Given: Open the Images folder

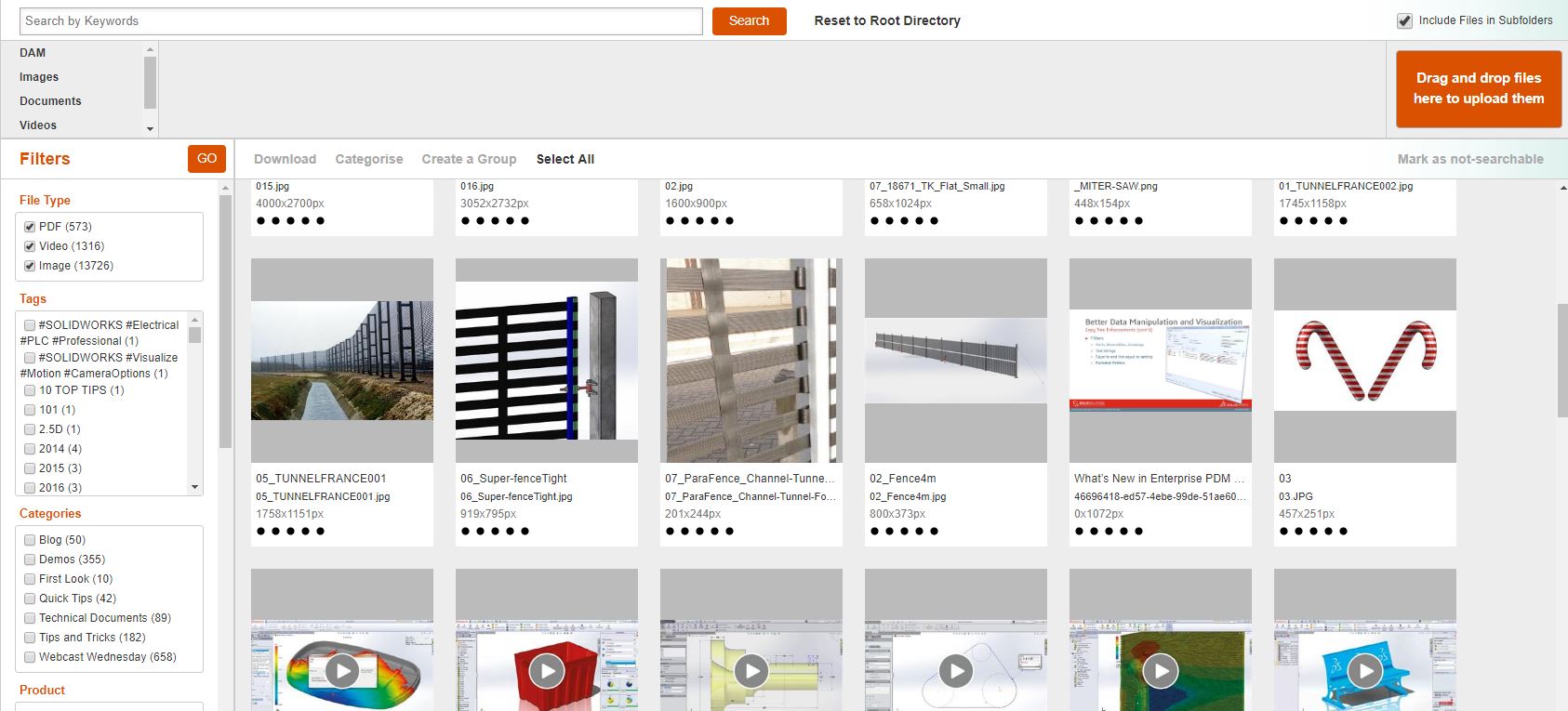Looking at the screenshot, I should click(x=39, y=77).
